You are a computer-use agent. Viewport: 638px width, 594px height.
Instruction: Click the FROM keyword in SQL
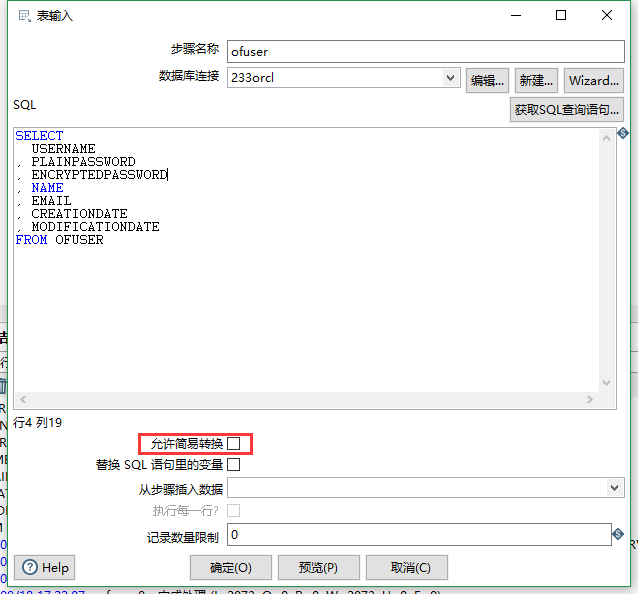pos(31,240)
